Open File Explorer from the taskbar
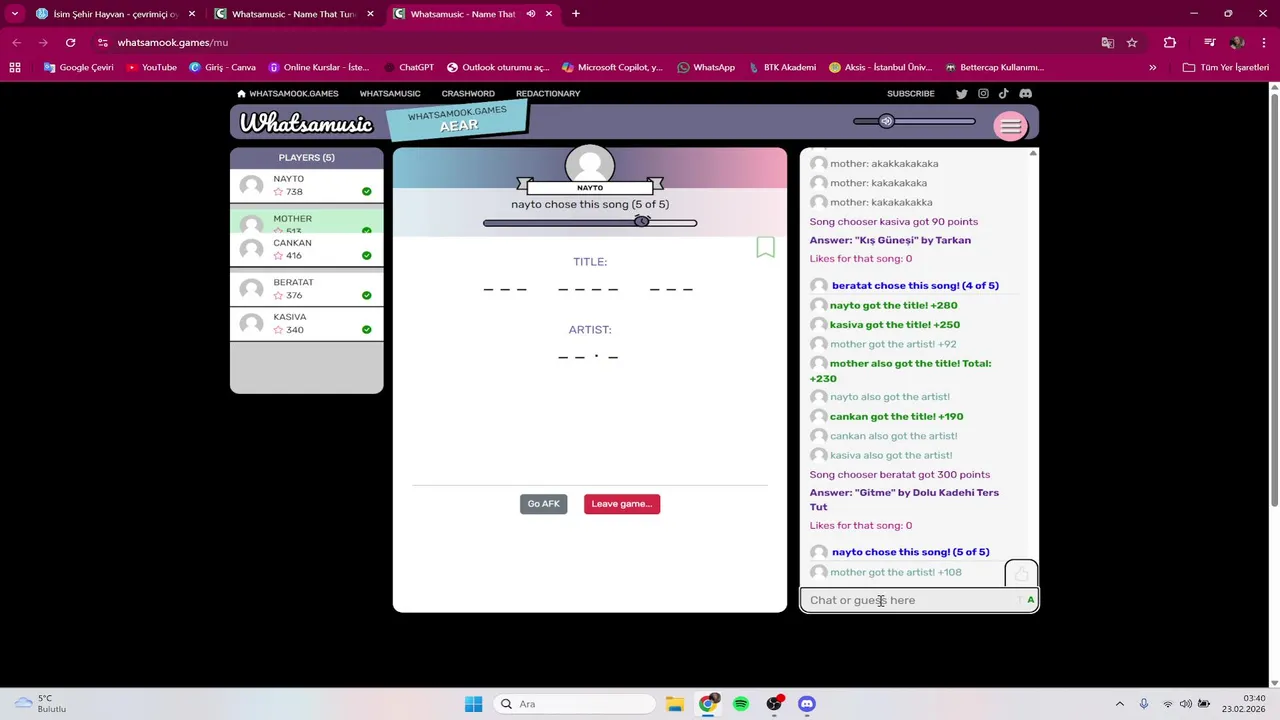The image size is (1280, 720). 675,704
